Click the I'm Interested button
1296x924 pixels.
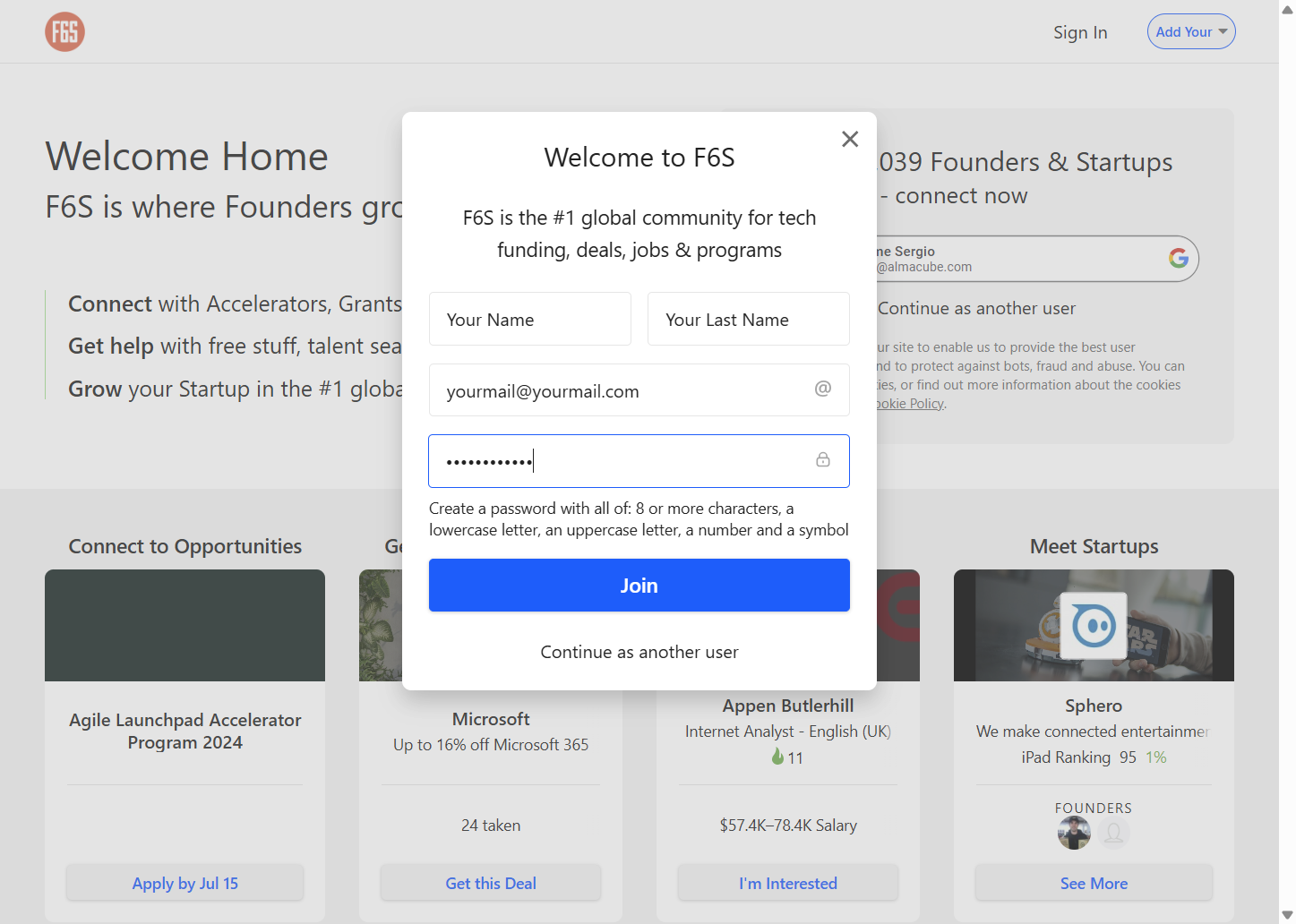pyautogui.click(x=788, y=883)
